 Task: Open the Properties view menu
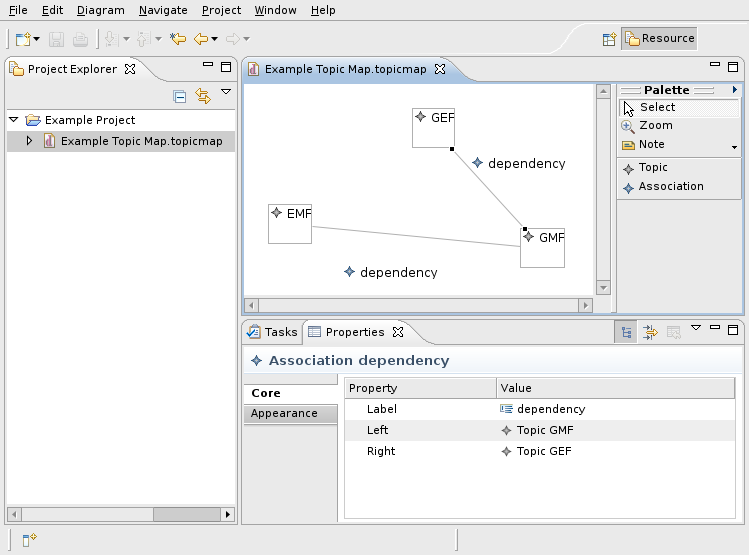pyautogui.click(x=696, y=328)
